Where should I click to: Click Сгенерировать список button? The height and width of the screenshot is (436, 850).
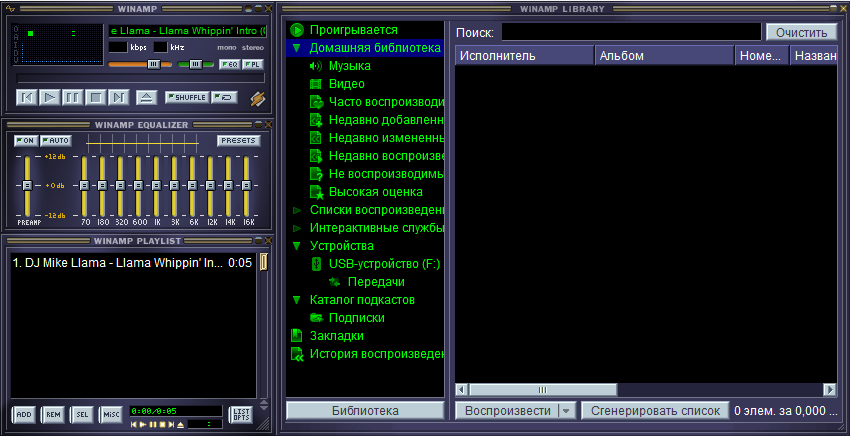(x=655, y=411)
